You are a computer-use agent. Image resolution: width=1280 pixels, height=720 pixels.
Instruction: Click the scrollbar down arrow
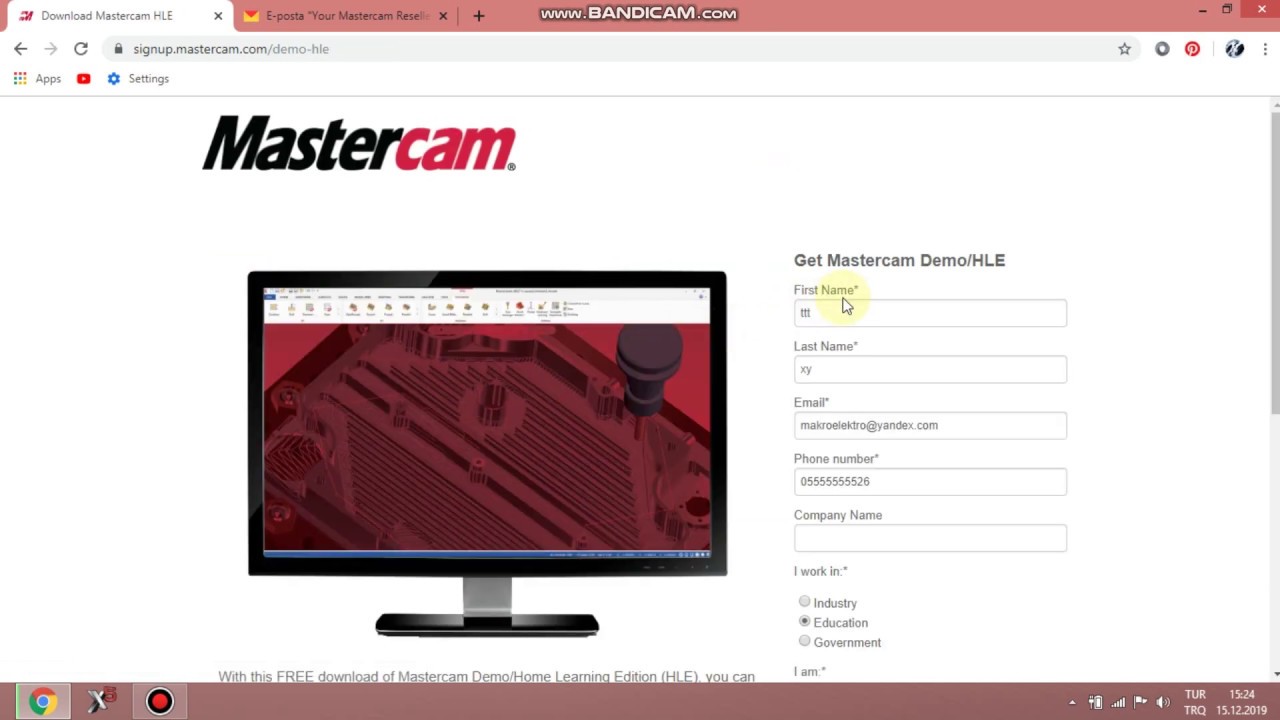1275,674
